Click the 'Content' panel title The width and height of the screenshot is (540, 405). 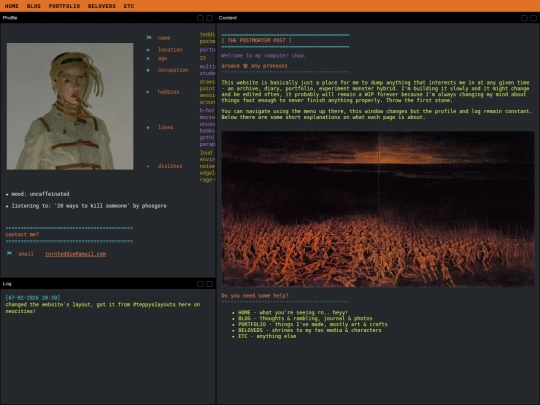228,18
